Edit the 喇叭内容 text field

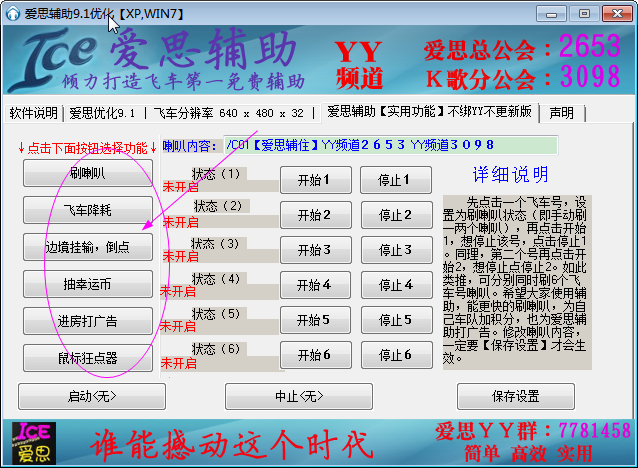(x=391, y=145)
